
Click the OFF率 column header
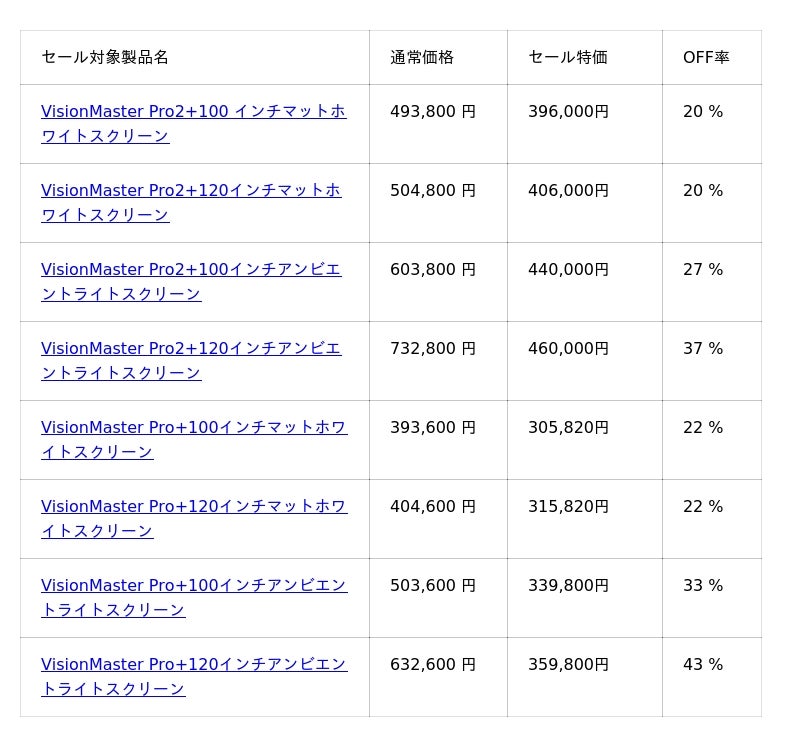coord(706,58)
